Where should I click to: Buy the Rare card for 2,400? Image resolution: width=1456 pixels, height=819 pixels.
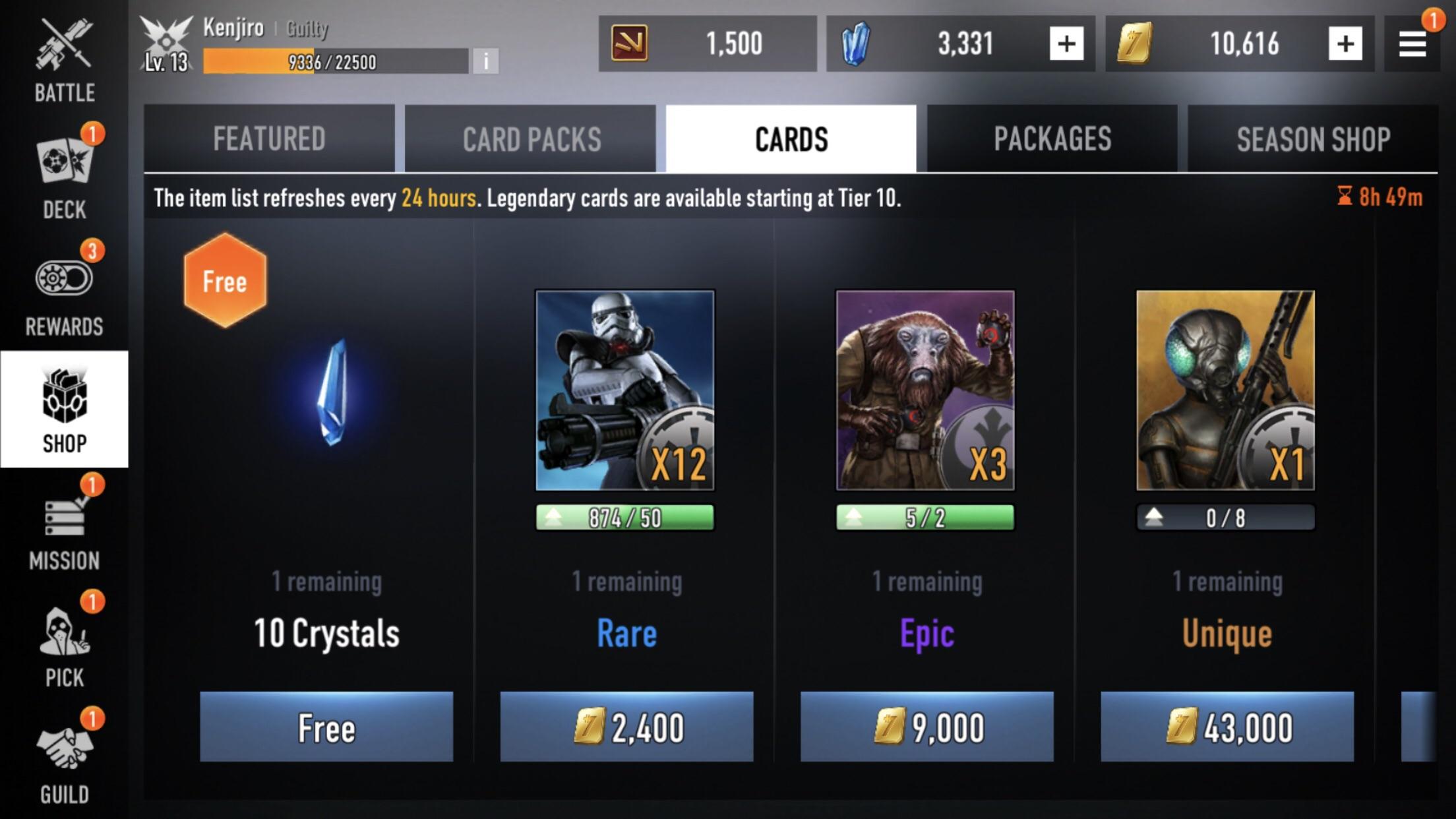626,727
